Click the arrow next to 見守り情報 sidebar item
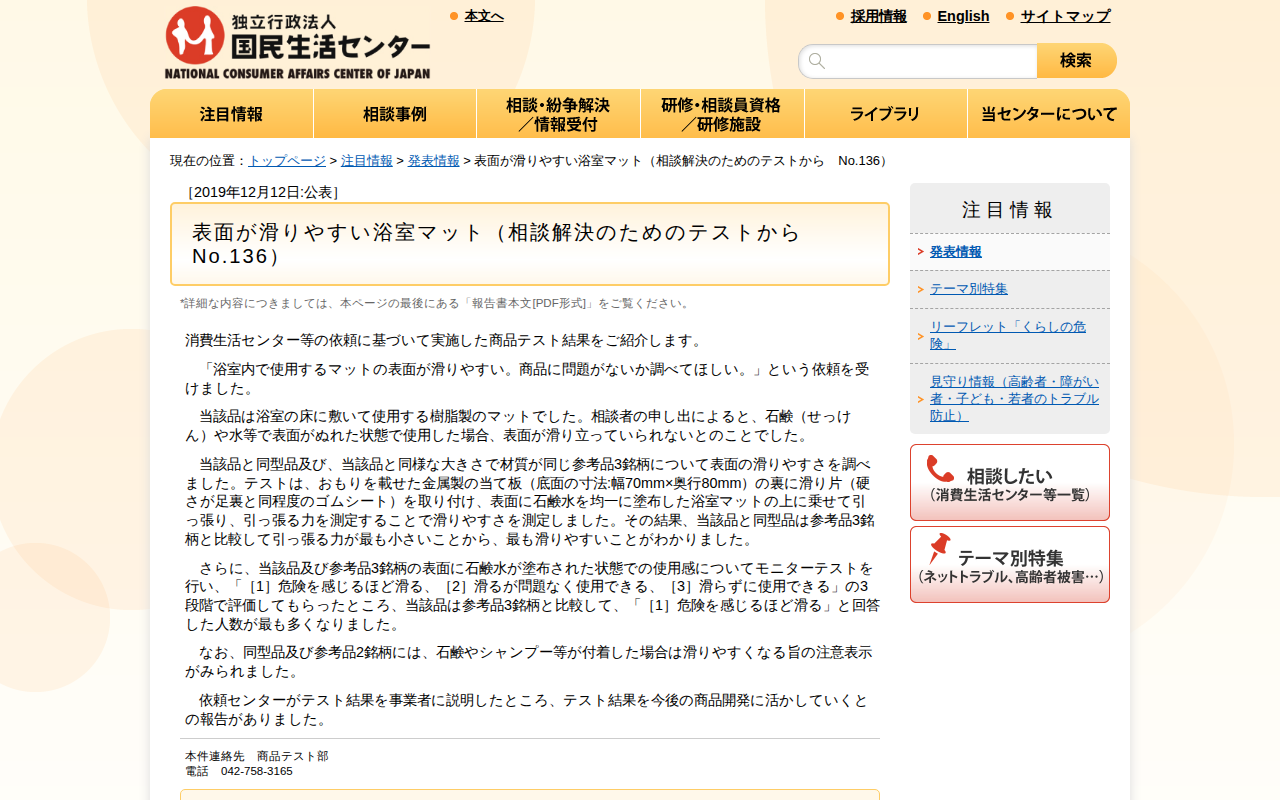This screenshot has width=1280, height=800. point(920,399)
